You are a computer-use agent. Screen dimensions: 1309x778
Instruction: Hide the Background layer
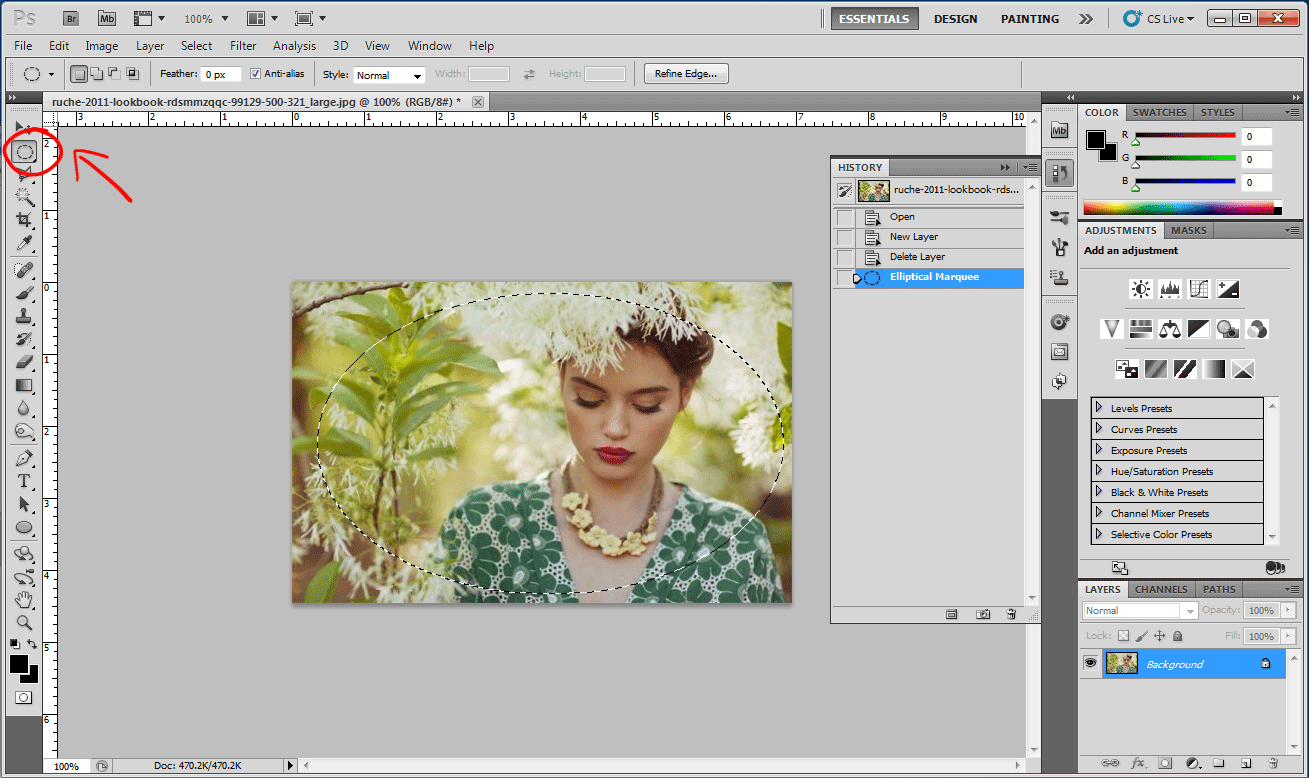coord(1091,663)
